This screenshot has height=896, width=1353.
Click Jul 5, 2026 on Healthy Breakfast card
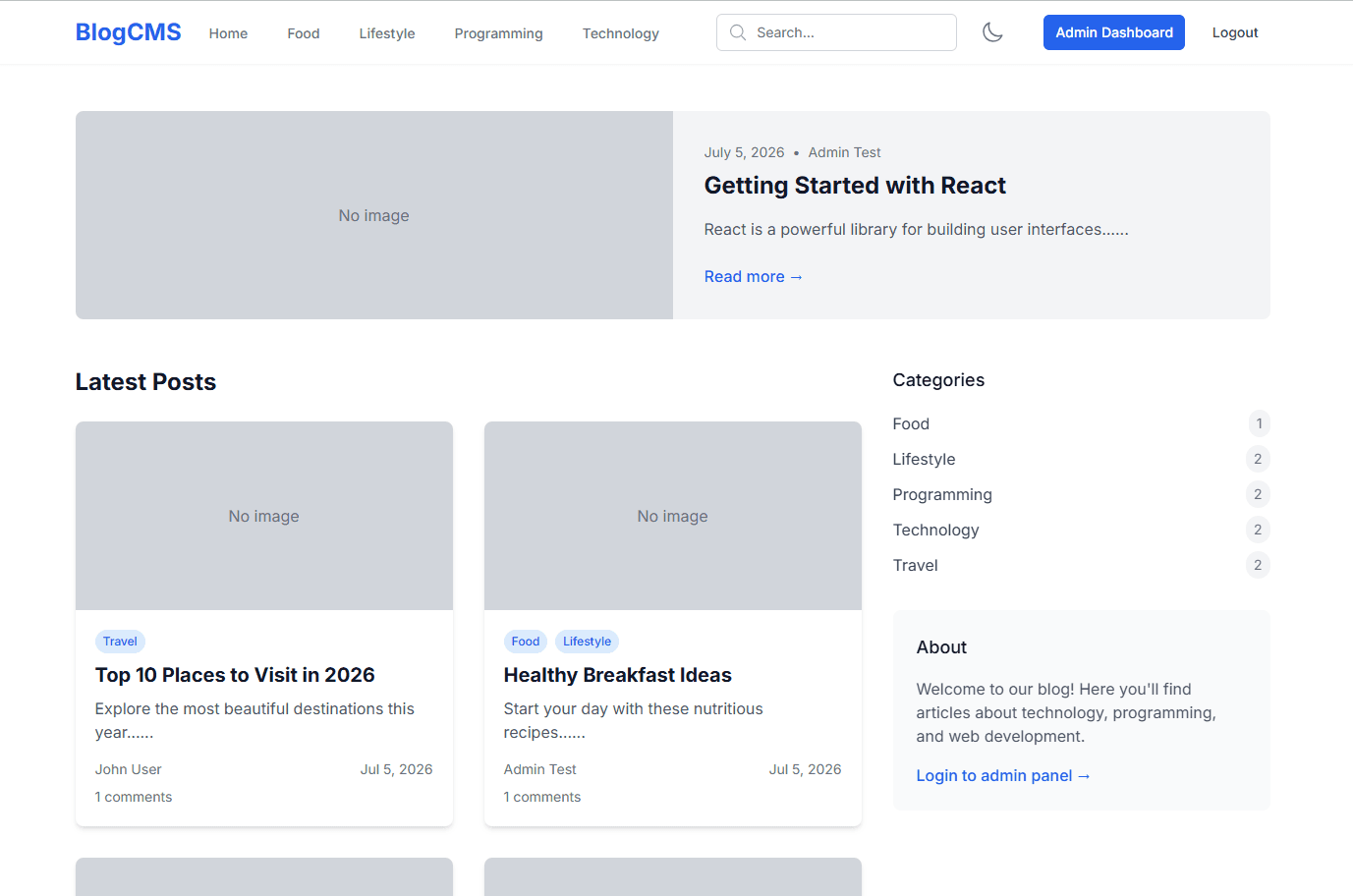(x=805, y=769)
